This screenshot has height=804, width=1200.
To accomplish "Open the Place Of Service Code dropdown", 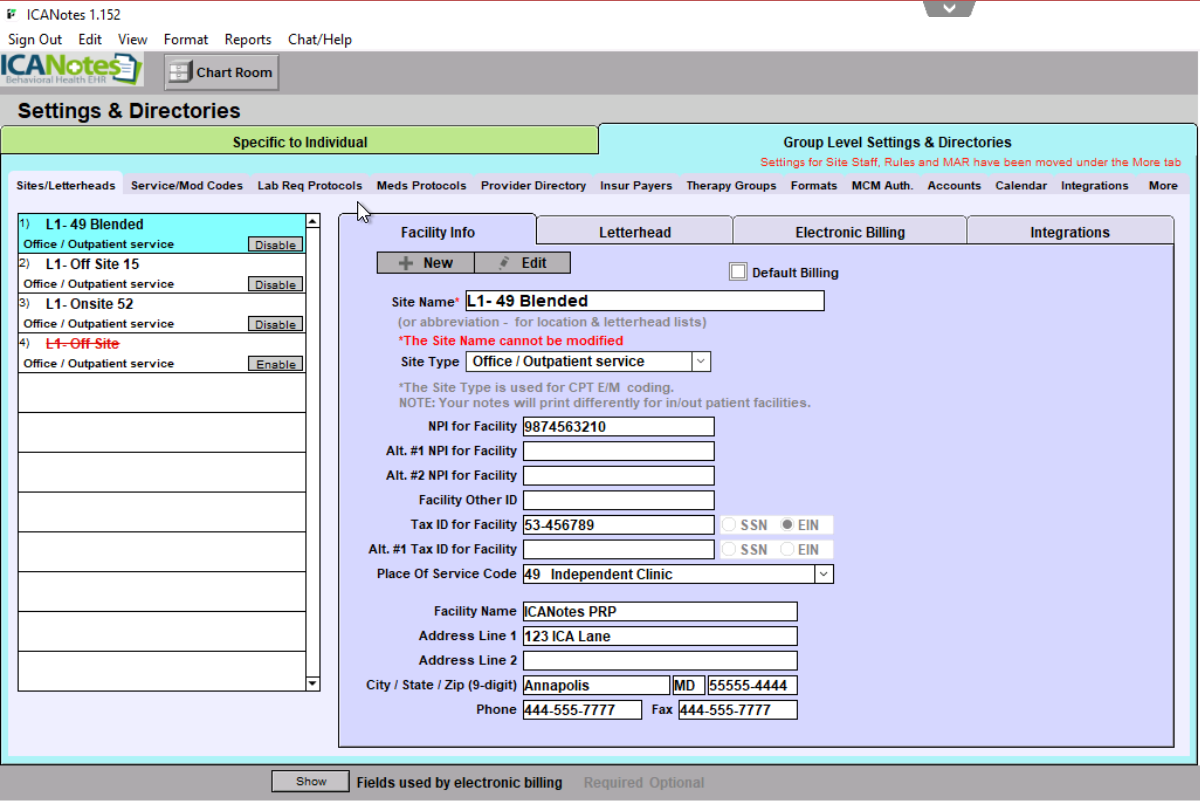I will click(823, 575).
